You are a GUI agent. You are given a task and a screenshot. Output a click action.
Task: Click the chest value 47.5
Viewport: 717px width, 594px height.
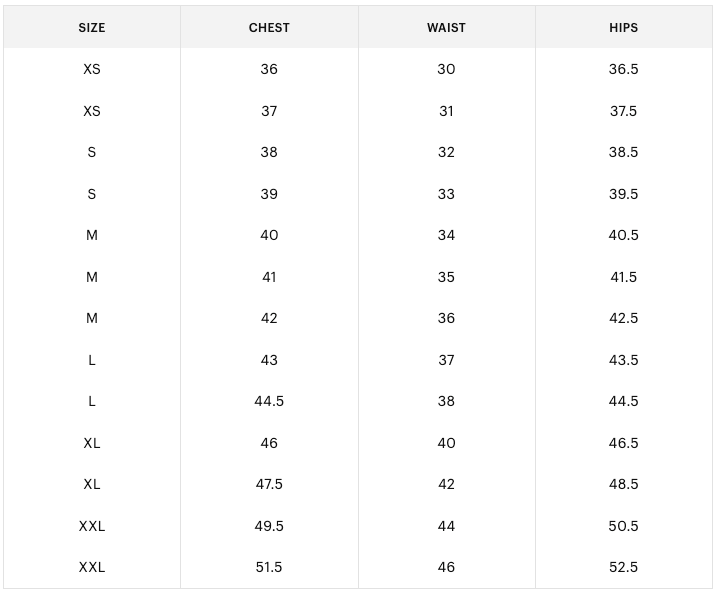click(x=269, y=484)
